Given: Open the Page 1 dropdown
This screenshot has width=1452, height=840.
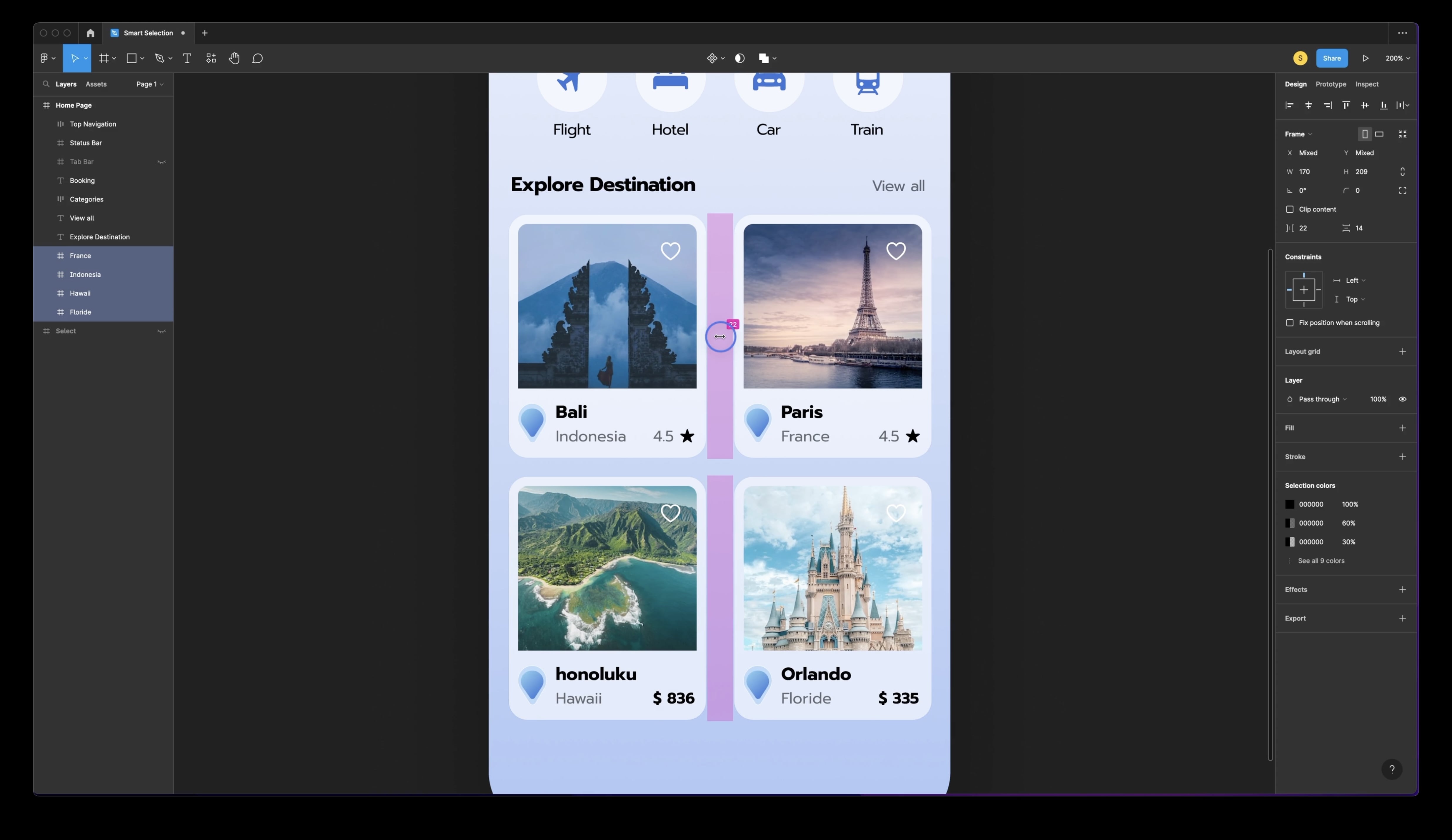Looking at the screenshot, I should 149,84.
